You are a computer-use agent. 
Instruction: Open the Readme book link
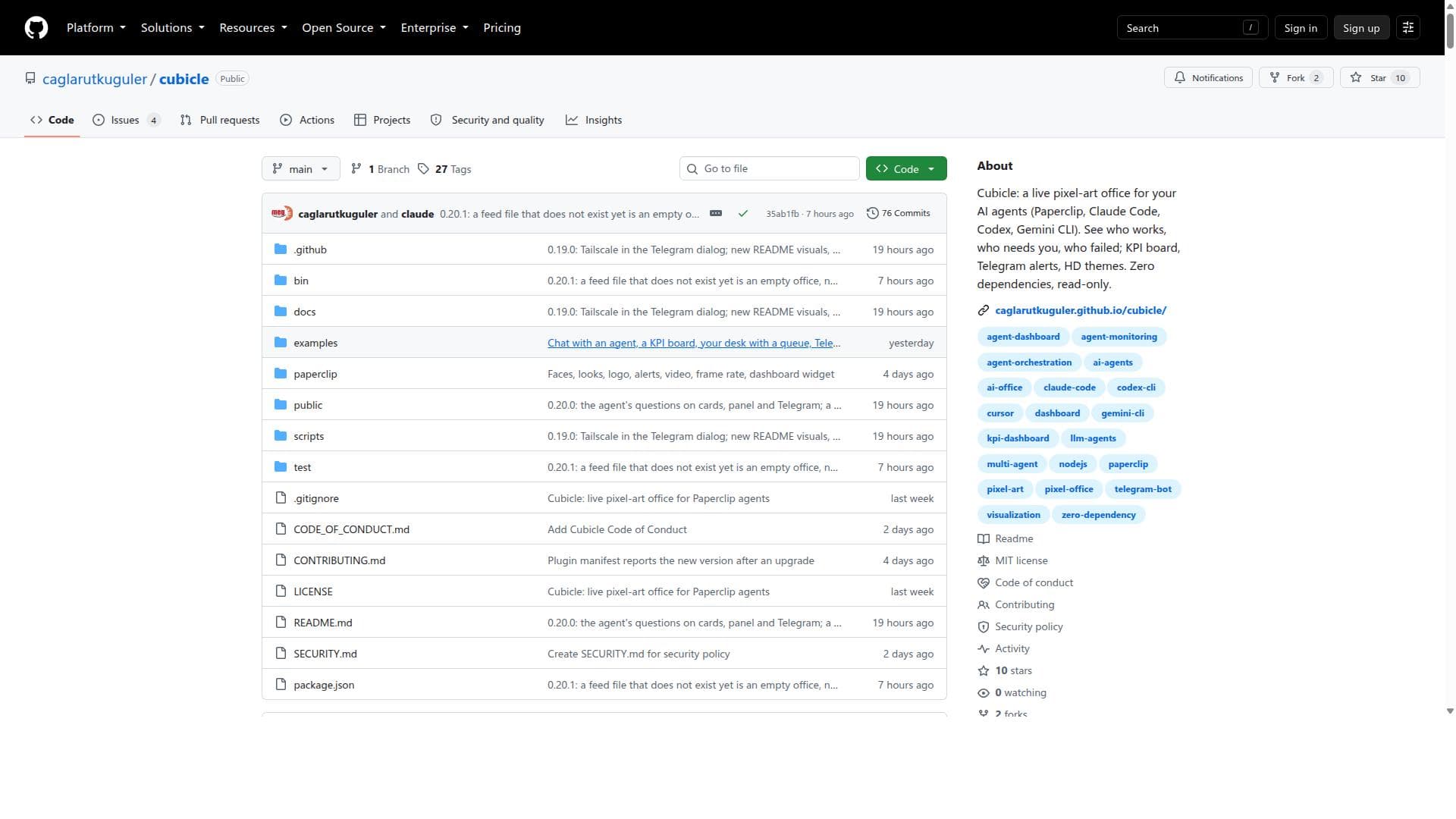click(x=1006, y=539)
